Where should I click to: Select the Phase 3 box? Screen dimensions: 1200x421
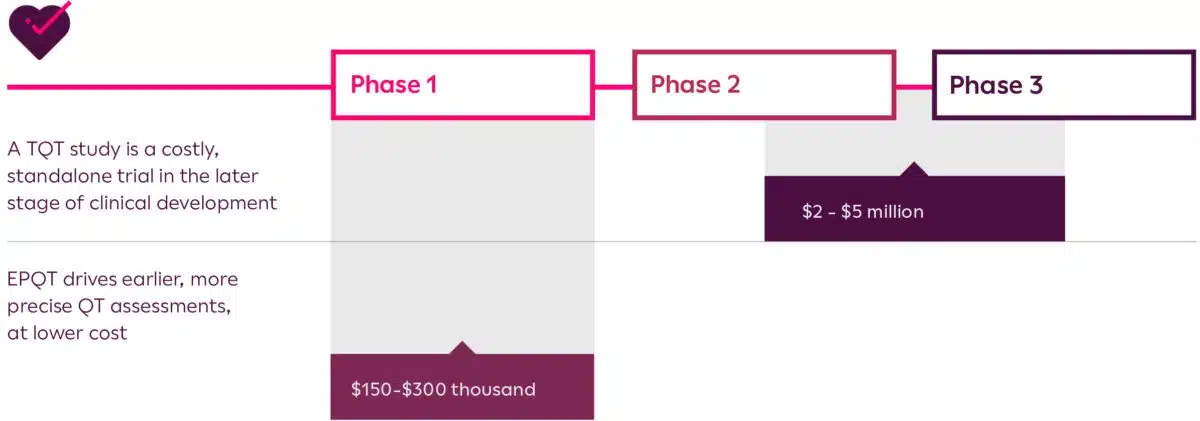[1063, 85]
